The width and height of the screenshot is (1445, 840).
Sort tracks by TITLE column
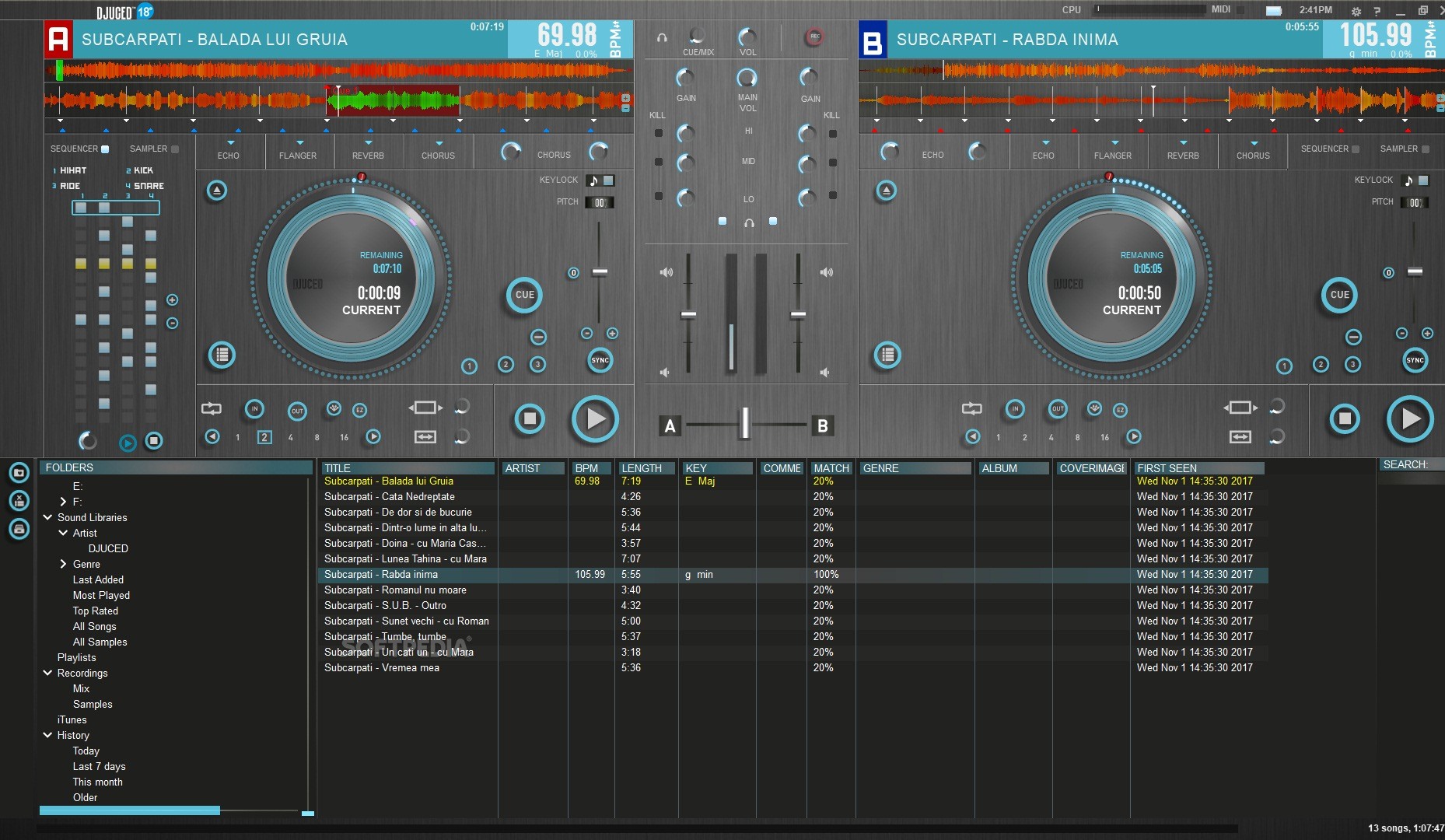coord(408,468)
